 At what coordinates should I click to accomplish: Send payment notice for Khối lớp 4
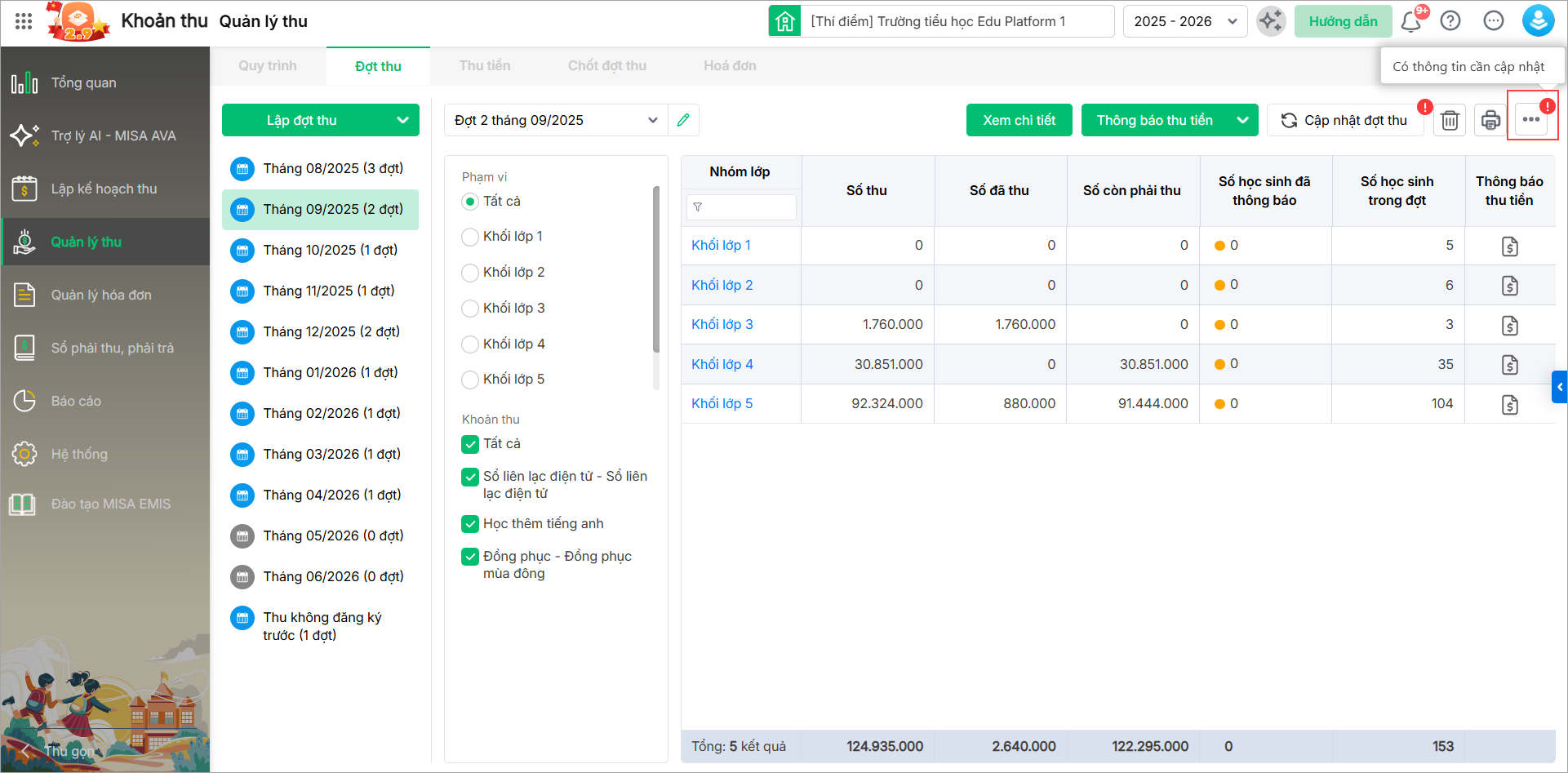tap(1509, 365)
